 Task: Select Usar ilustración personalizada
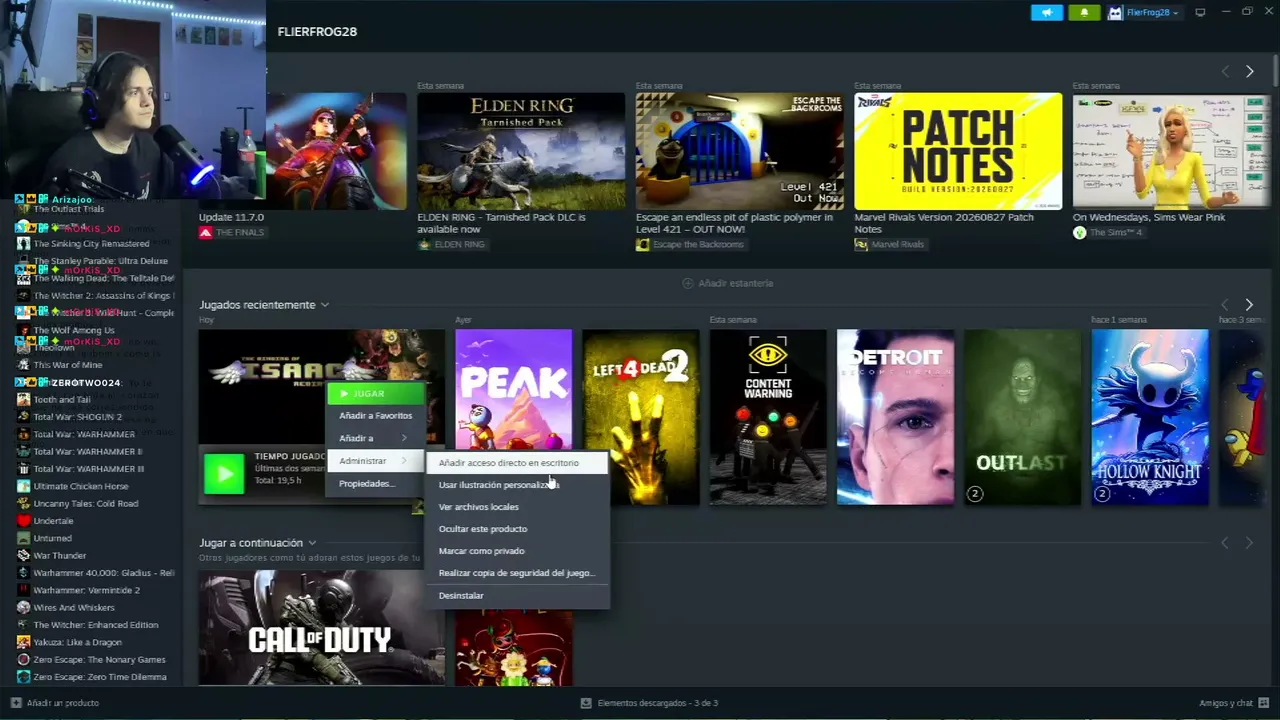pos(516,485)
